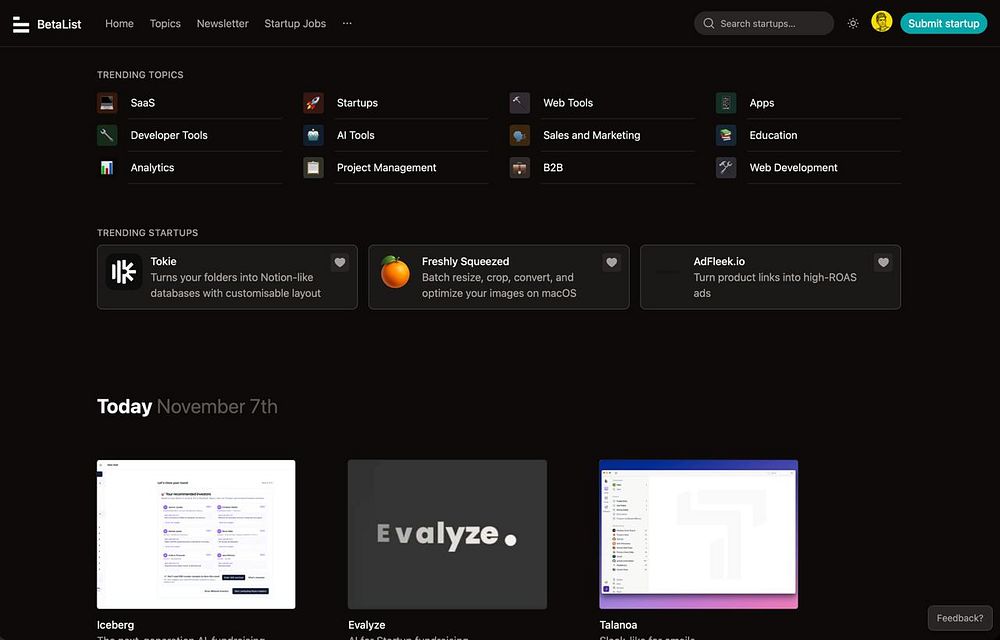Image resolution: width=1000 pixels, height=640 pixels.
Task: Open the Topics nav item
Action: (x=165, y=24)
